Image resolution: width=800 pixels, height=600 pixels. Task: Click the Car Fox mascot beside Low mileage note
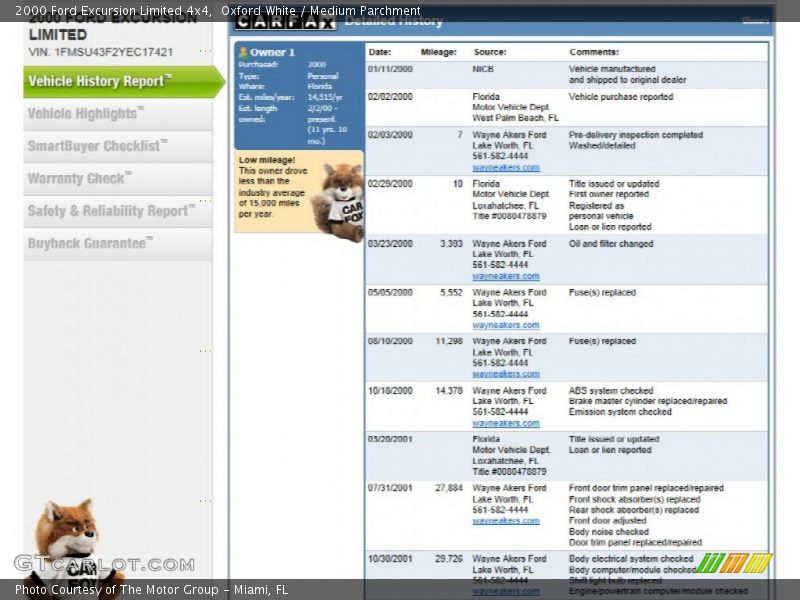[340, 198]
